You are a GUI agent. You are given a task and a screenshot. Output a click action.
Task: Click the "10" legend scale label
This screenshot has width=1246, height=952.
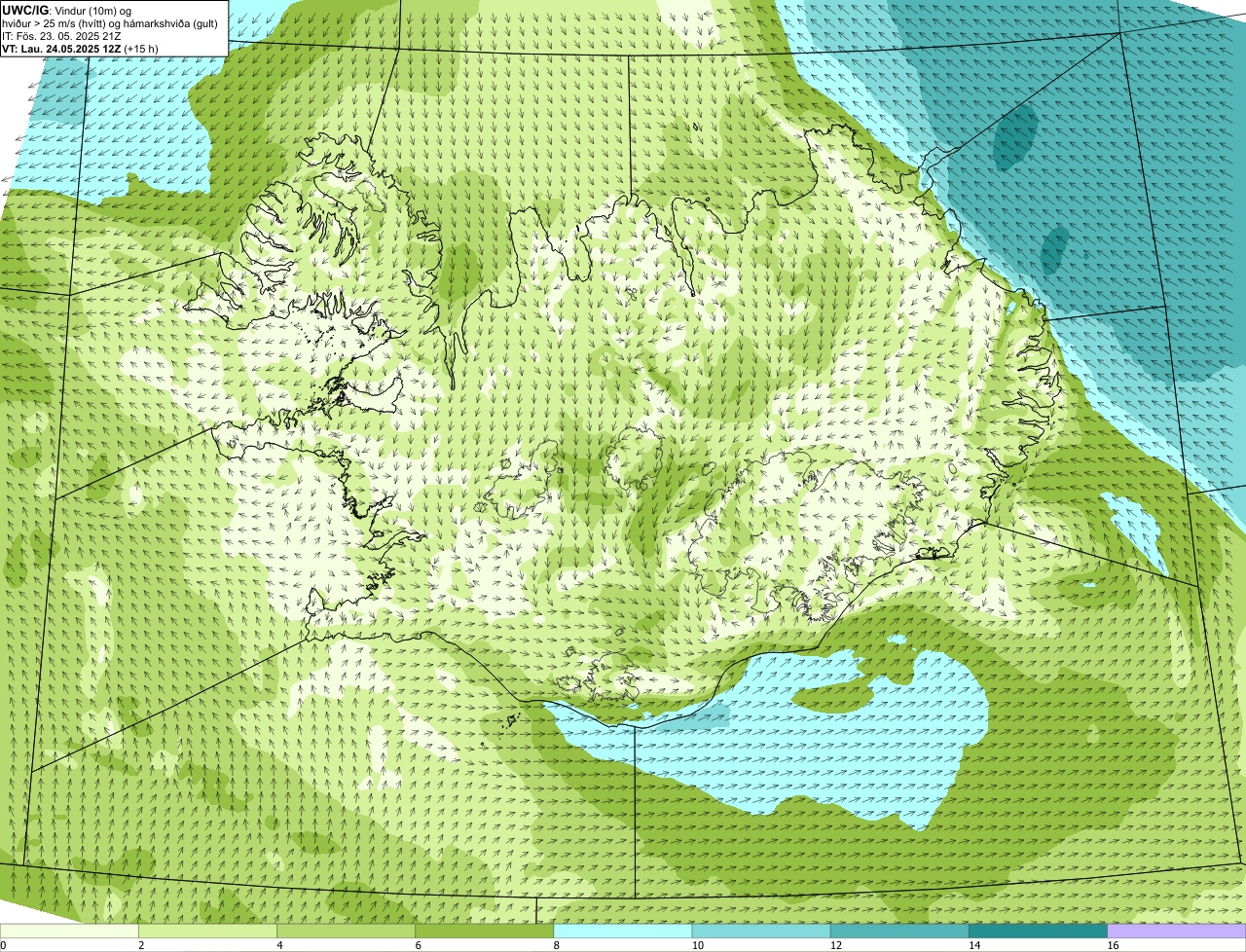tap(697, 945)
